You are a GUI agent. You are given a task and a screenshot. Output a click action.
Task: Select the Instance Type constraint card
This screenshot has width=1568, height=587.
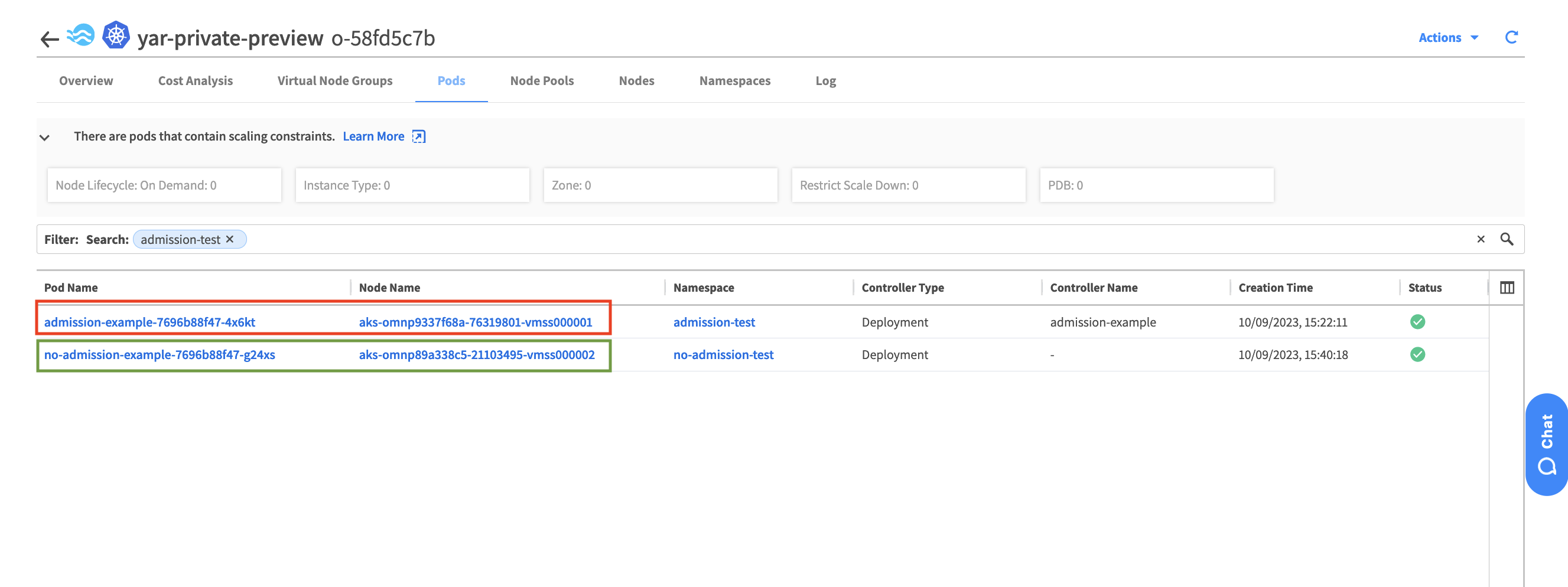coord(412,185)
